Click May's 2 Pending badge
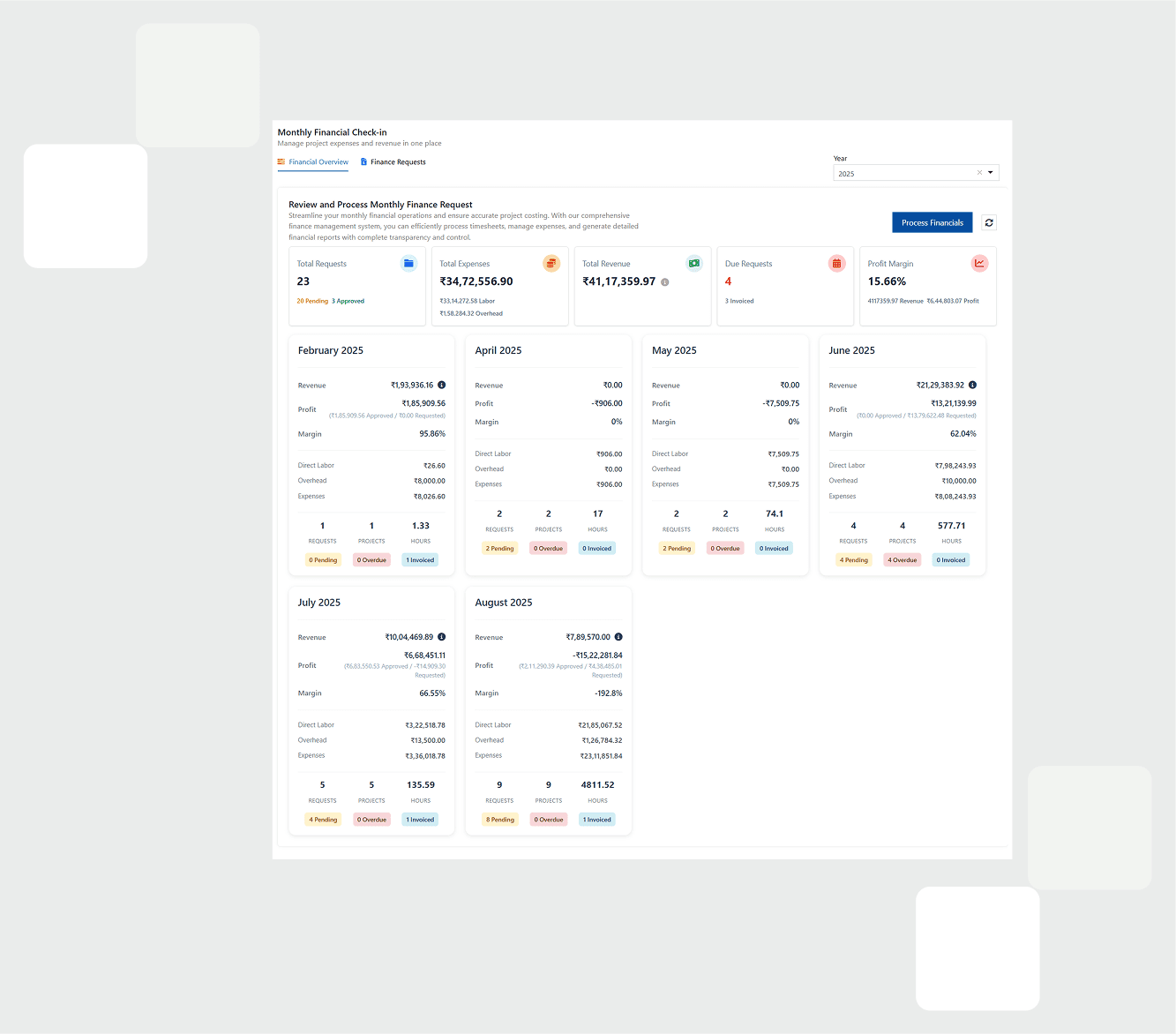Image resolution: width=1176 pixels, height=1034 pixels. [x=677, y=549]
